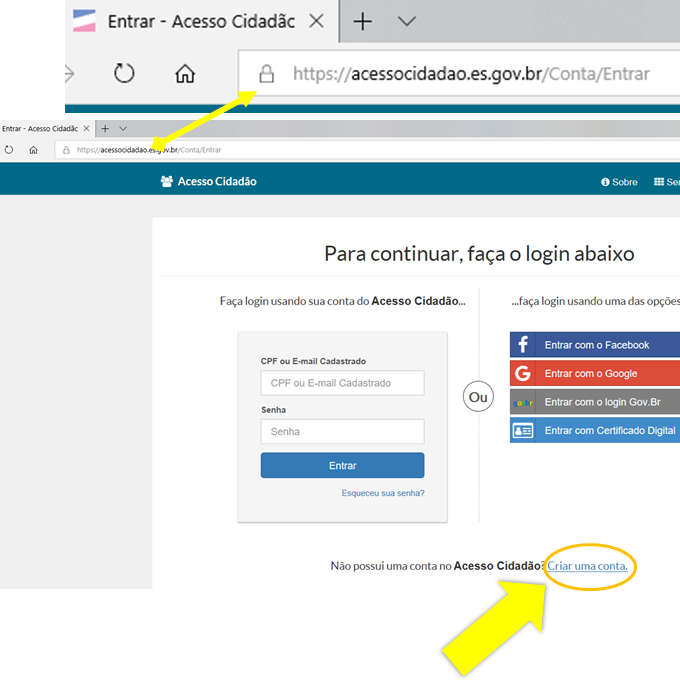Screen dimensions: 680x680
Task: Click the 'Para continuar, faça o login abaixo' heading
Action: coord(479,254)
